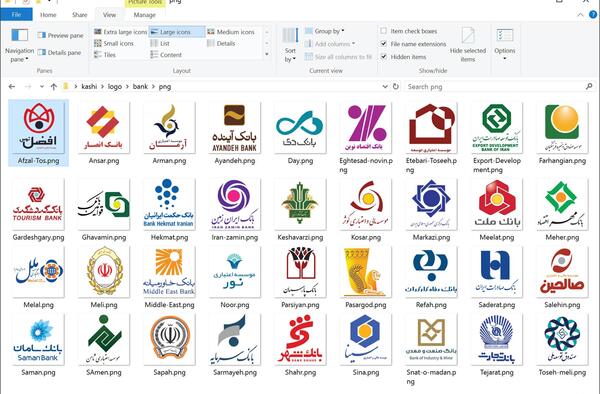The image size is (600, 394).
Task: Select Export-Development.png file icon
Action: pos(496,127)
